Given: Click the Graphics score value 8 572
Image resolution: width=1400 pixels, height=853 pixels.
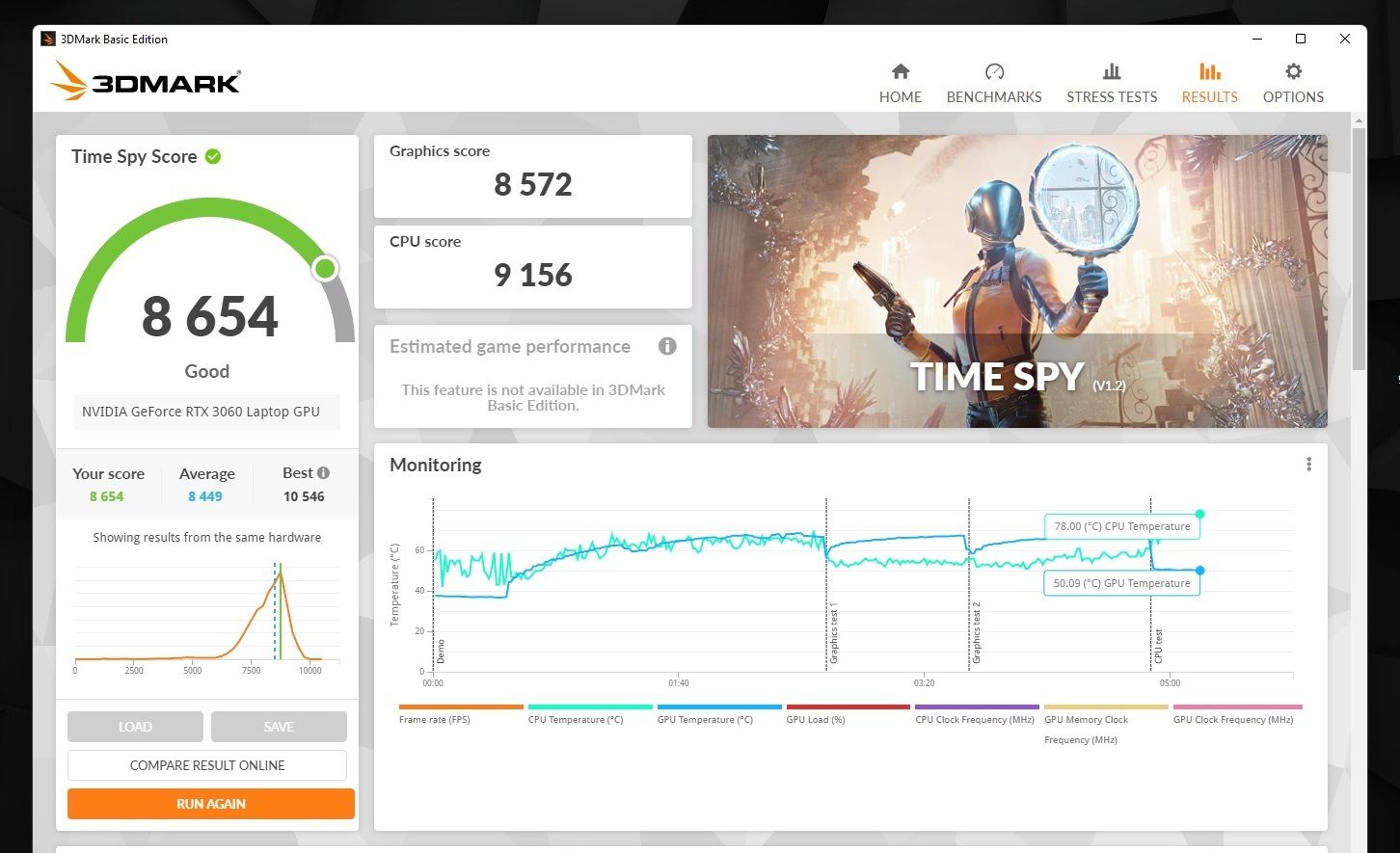Looking at the screenshot, I should [533, 184].
